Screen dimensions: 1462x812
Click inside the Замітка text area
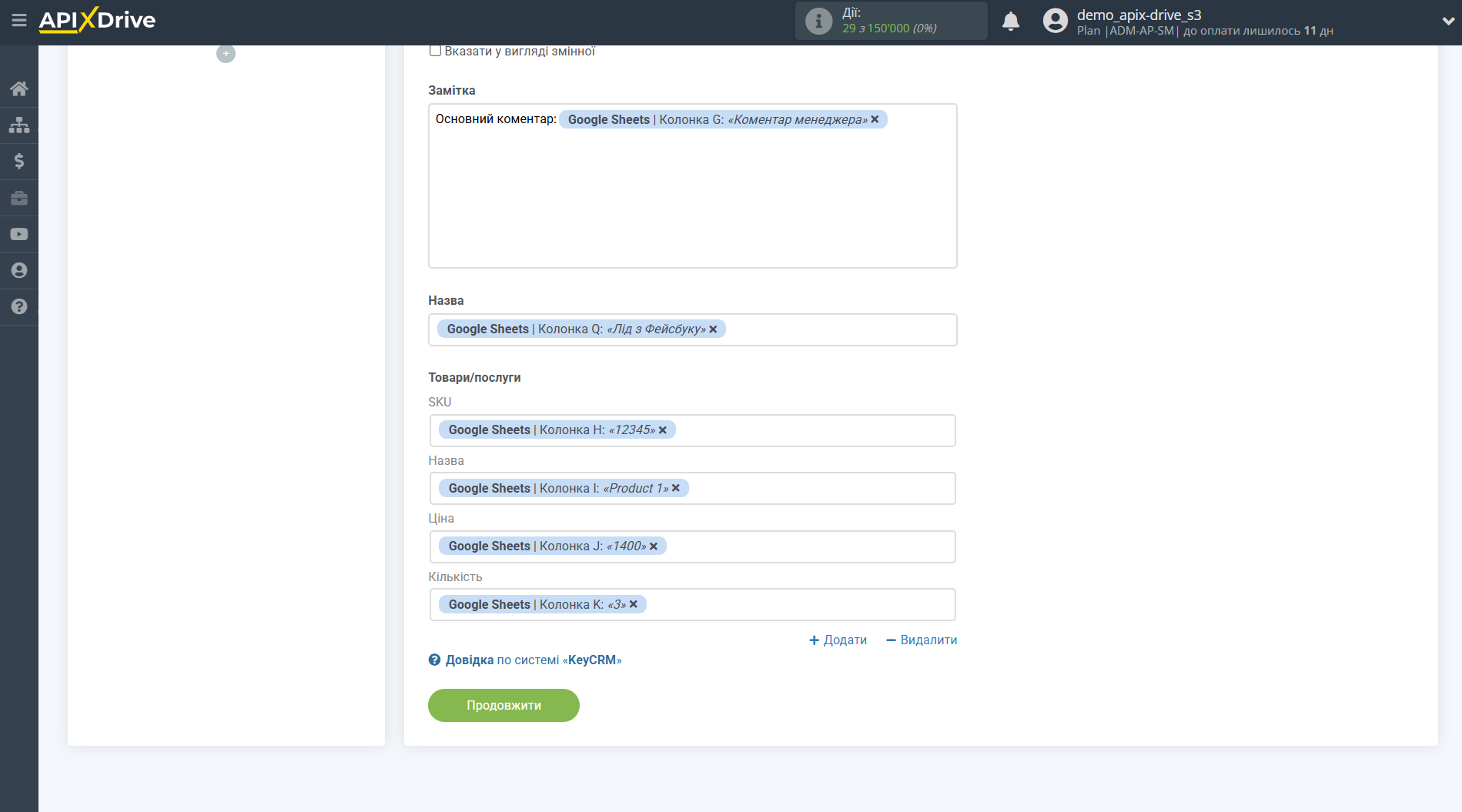692,186
